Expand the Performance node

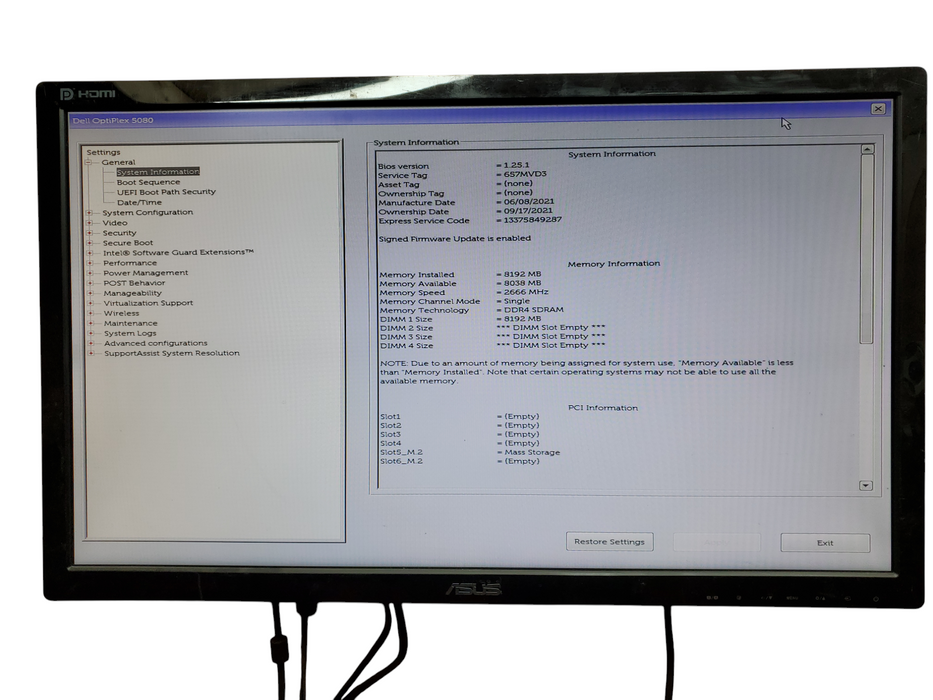90,263
